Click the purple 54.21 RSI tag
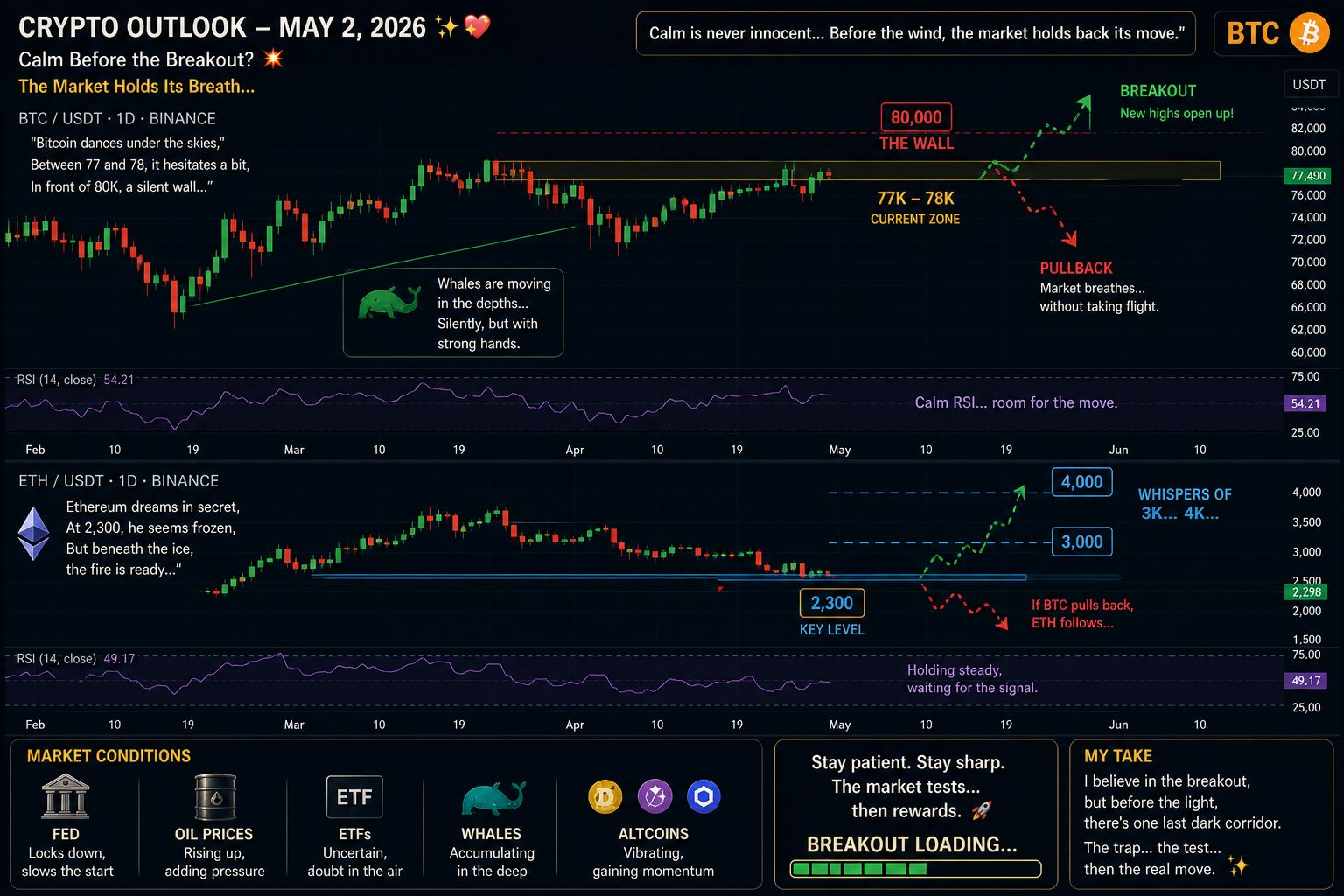Image resolution: width=1344 pixels, height=896 pixels. pyautogui.click(x=1305, y=403)
